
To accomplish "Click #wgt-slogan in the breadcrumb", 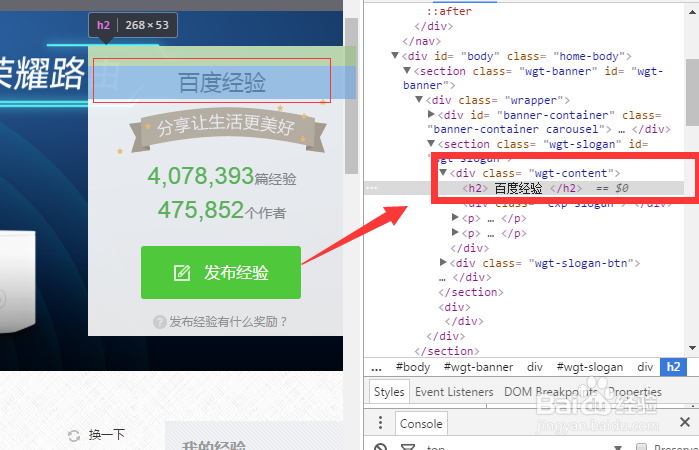I will click(x=590, y=367).
